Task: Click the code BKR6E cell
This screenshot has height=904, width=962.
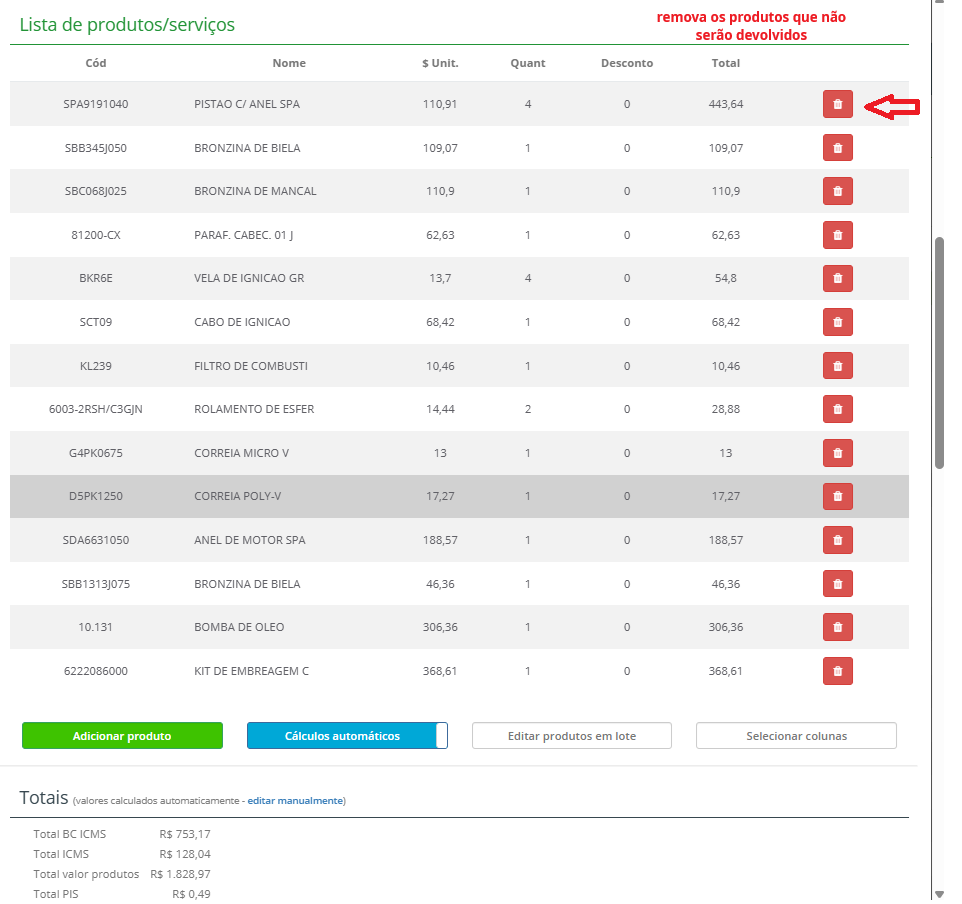Action: tap(96, 279)
